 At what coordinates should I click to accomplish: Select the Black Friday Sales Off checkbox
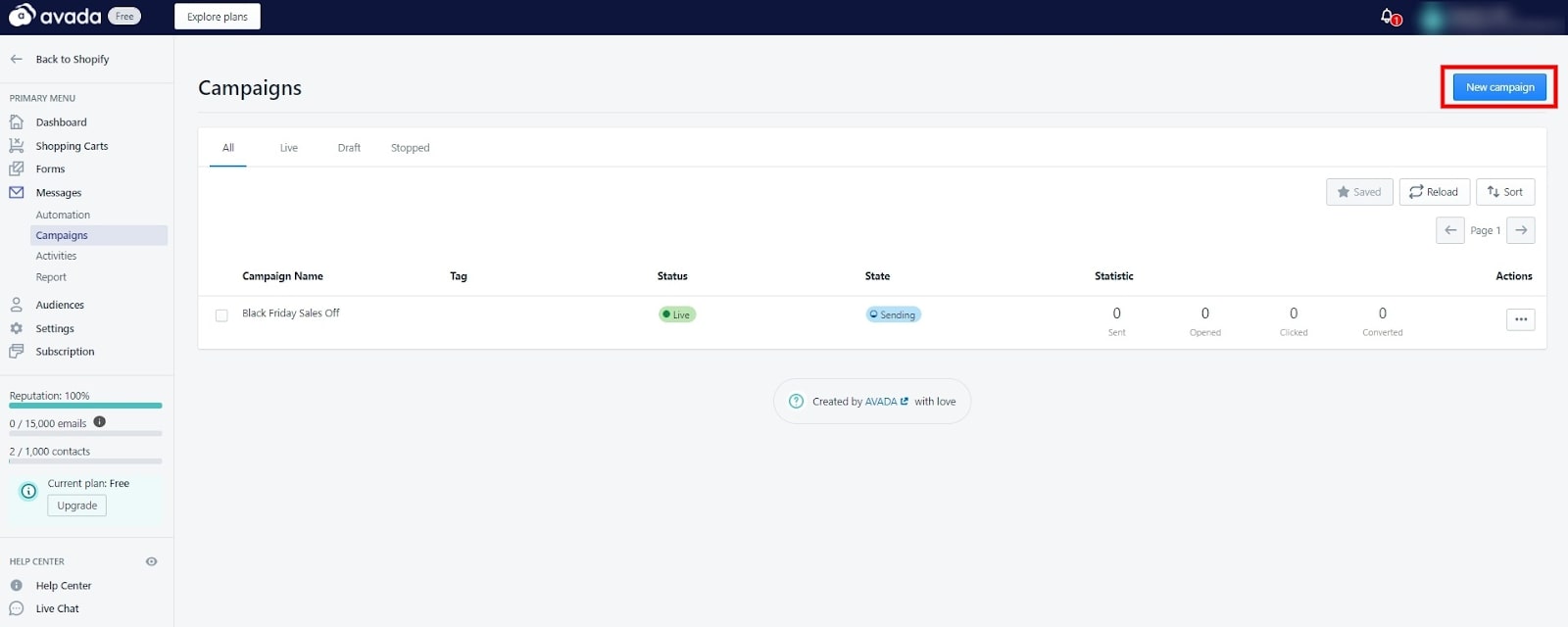(221, 315)
